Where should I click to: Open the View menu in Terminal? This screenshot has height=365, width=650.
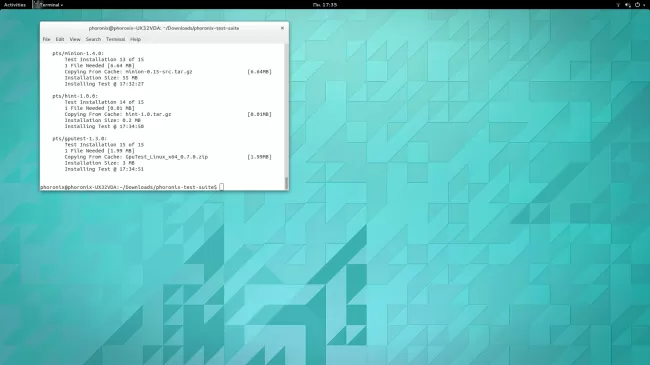[x=75, y=39]
